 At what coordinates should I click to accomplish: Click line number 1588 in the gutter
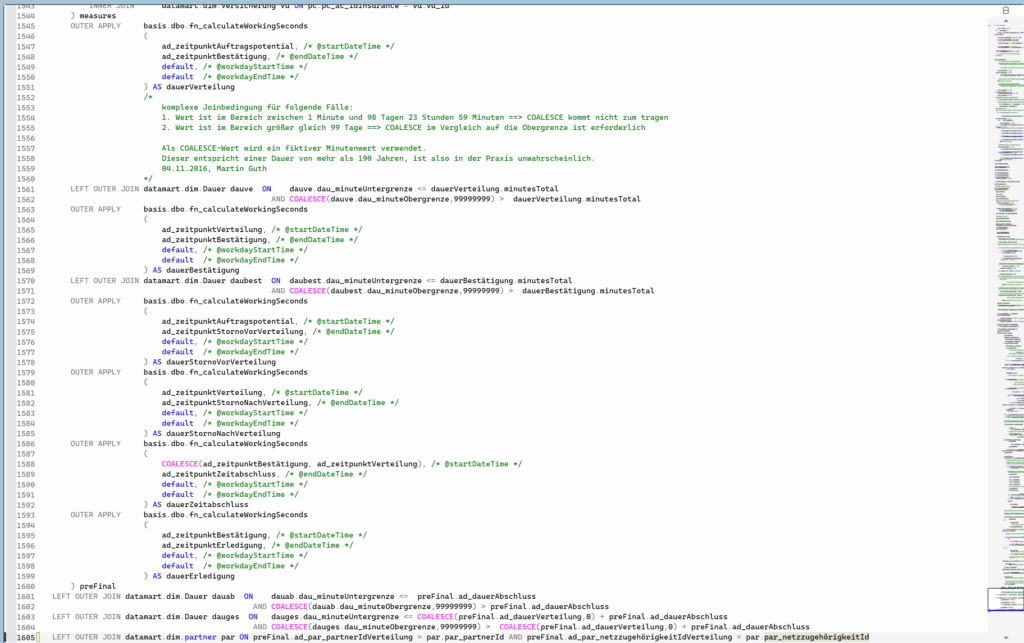coord(26,464)
